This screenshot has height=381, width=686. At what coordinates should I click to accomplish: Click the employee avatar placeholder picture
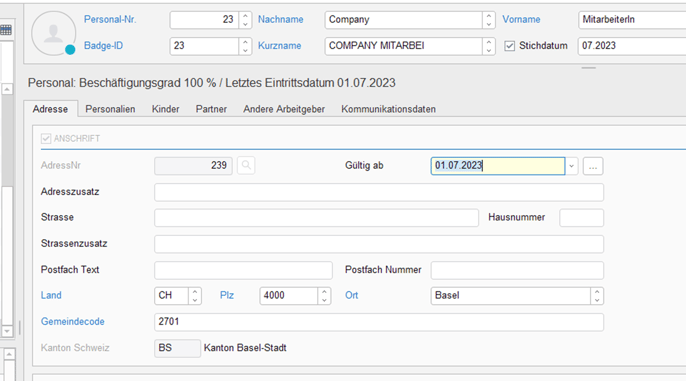tap(53, 33)
